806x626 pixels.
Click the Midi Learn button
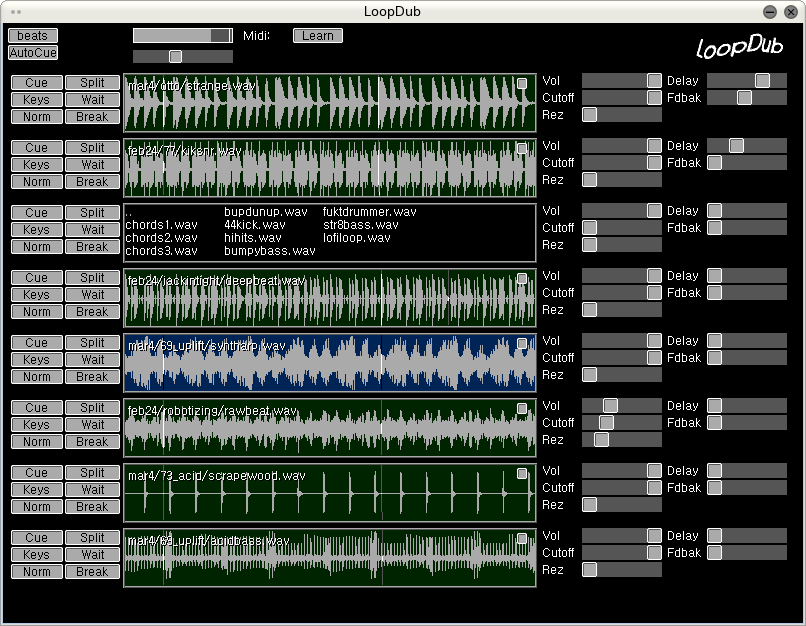tap(318, 36)
